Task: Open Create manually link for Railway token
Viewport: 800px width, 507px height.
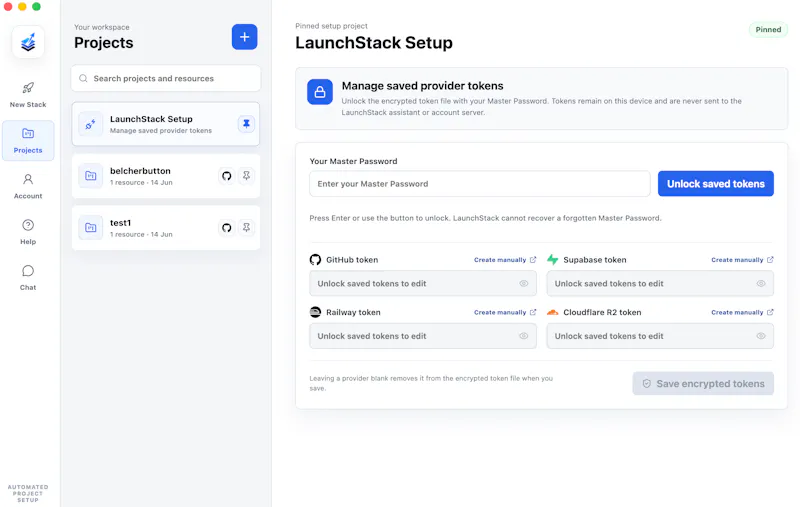Action: pyautogui.click(x=505, y=313)
